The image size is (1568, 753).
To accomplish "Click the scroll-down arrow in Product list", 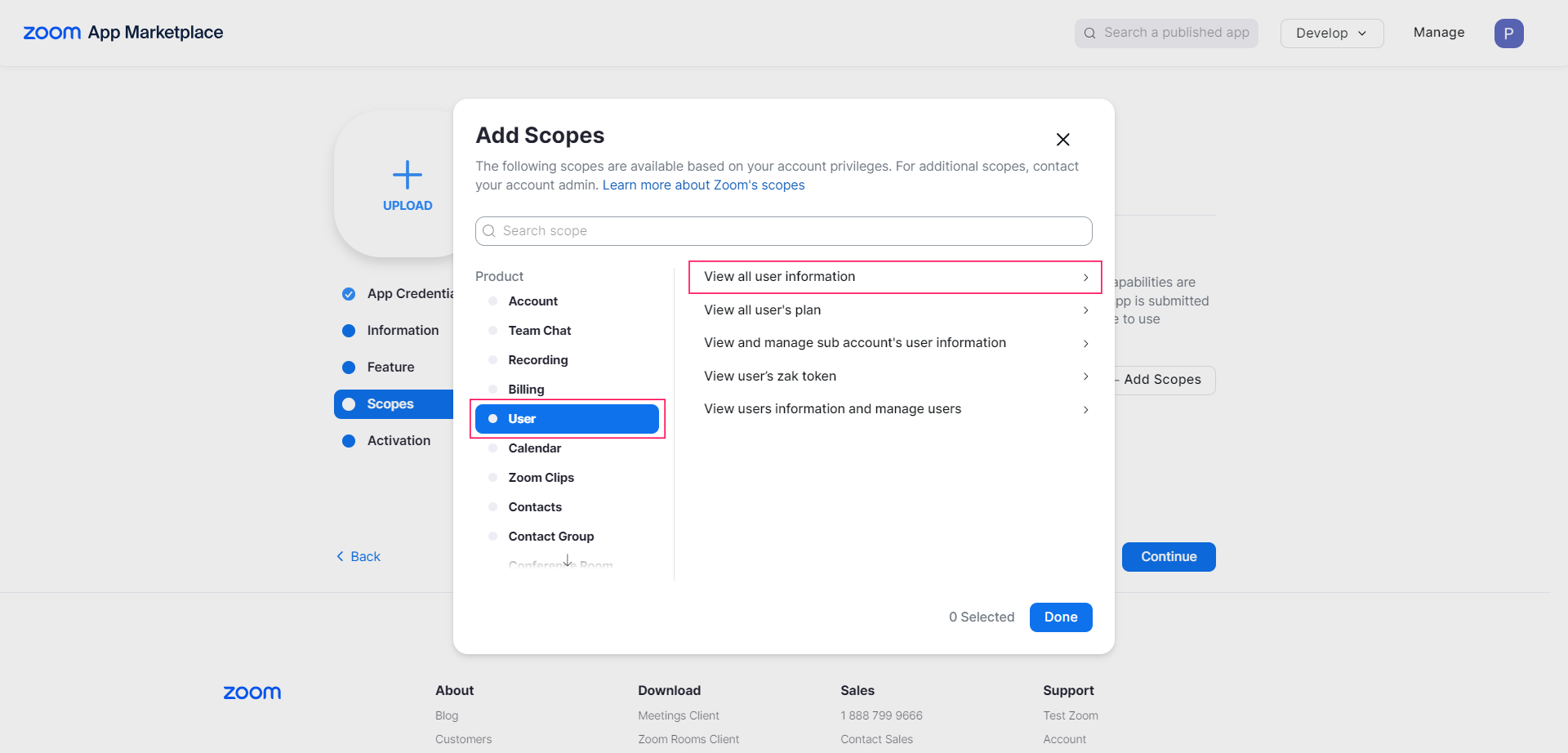I will [x=568, y=561].
